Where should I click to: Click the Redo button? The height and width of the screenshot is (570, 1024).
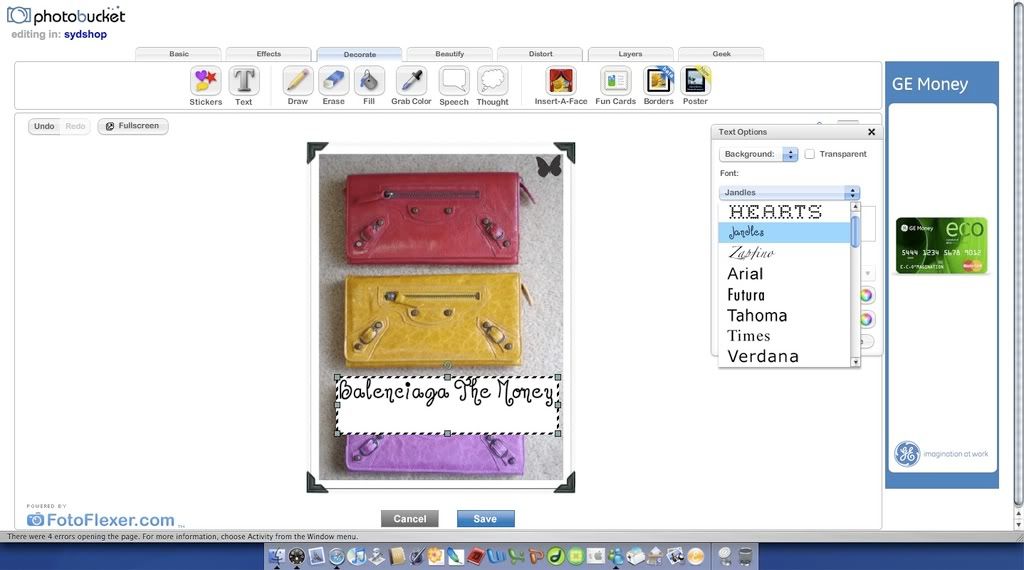click(x=75, y=126)
